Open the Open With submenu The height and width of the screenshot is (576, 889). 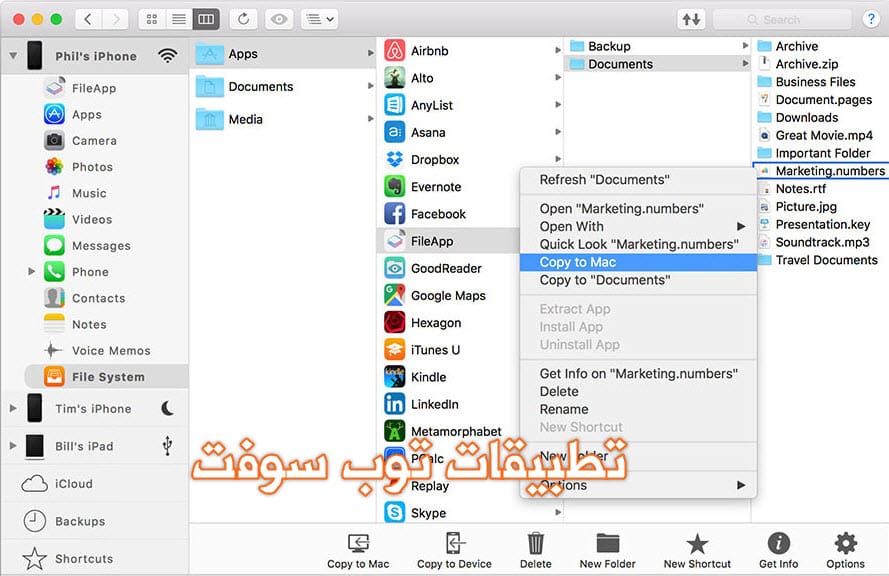[x=638, y=226]
